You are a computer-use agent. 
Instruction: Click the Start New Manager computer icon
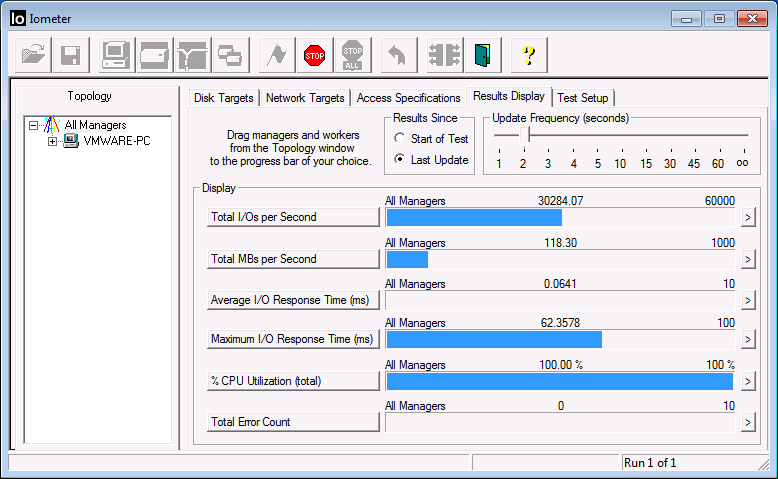[x=116, y=55]
